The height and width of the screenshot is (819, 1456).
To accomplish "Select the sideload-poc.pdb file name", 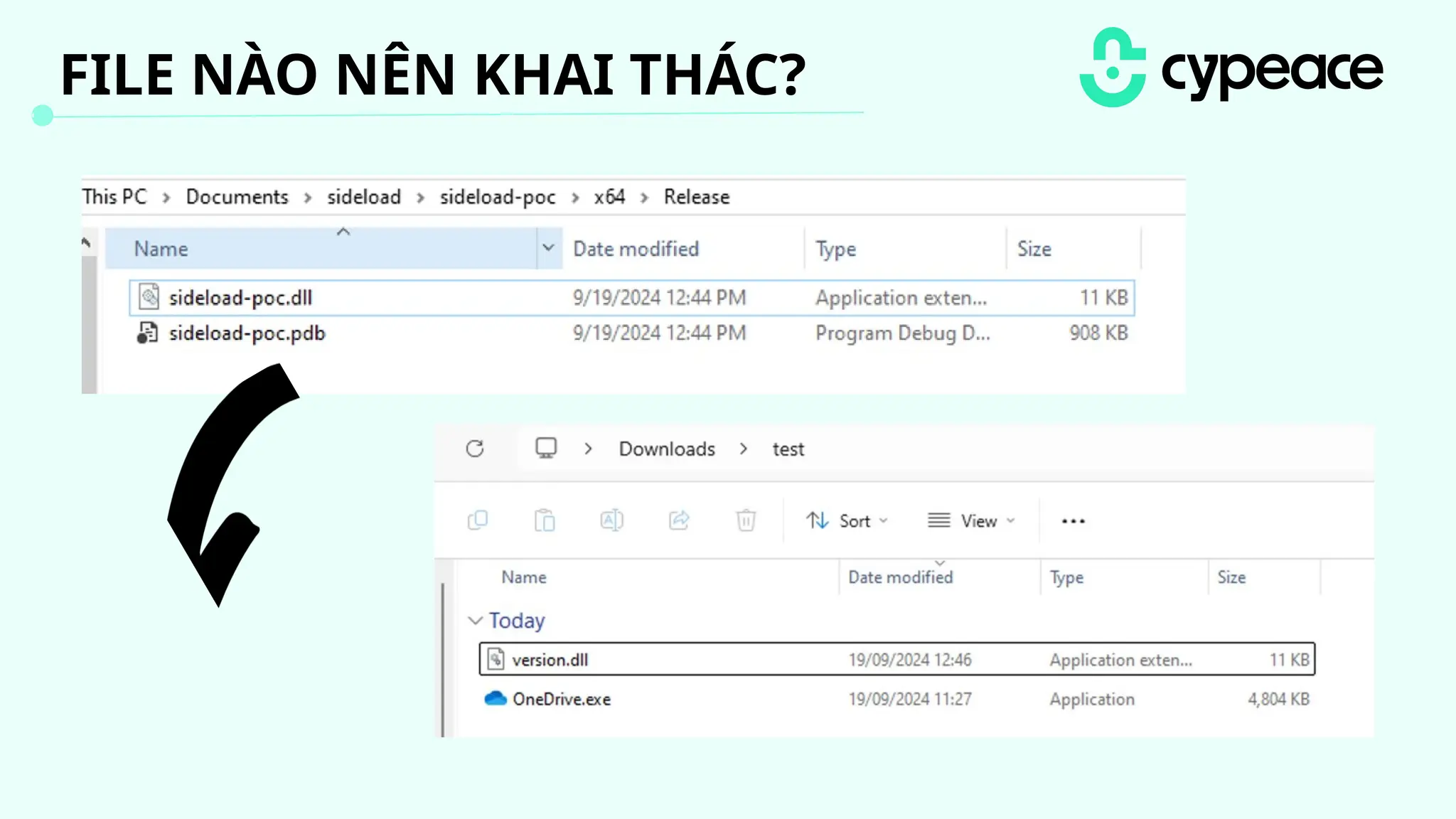I will click(247, 333).
